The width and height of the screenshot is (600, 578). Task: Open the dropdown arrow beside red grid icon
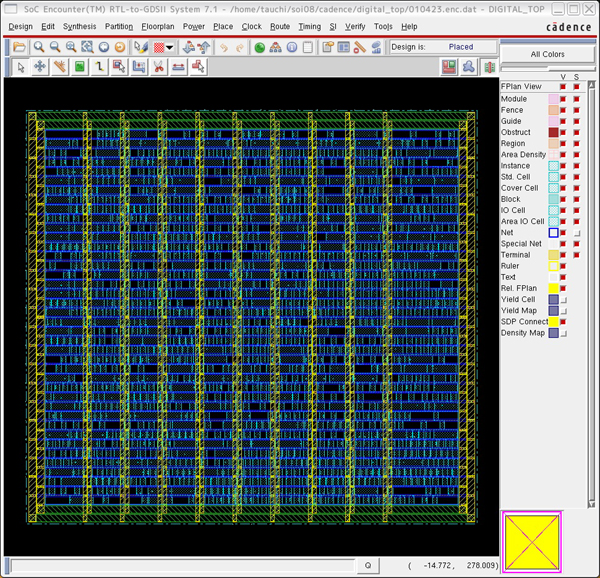[x=170, y=47]
